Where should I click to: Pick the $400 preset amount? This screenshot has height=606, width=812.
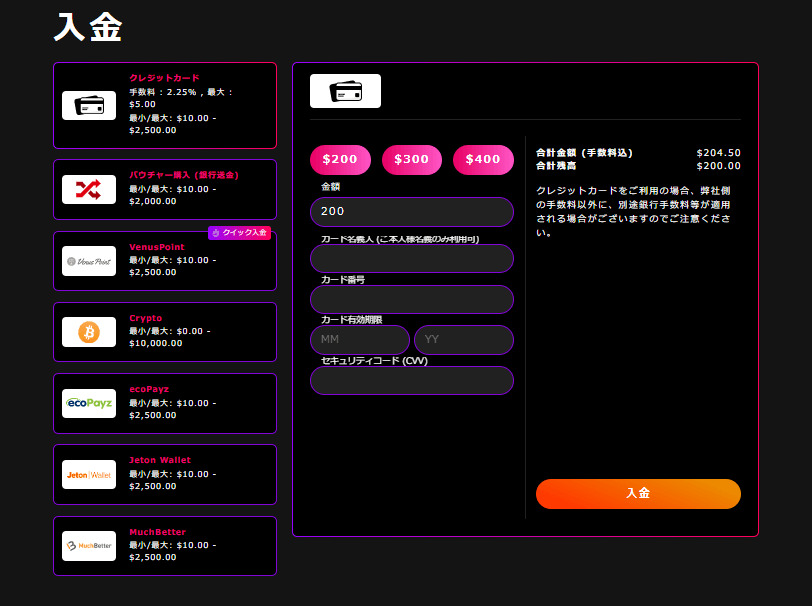[x=483, y=160]
